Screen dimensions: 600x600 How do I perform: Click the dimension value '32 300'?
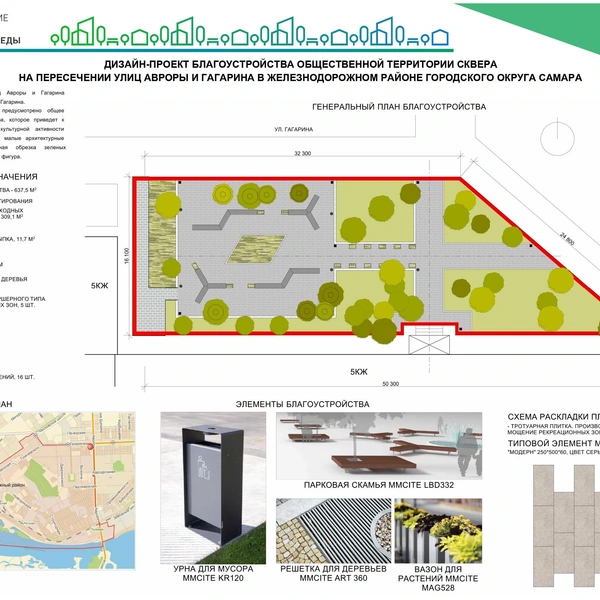(x=303, y=153)
